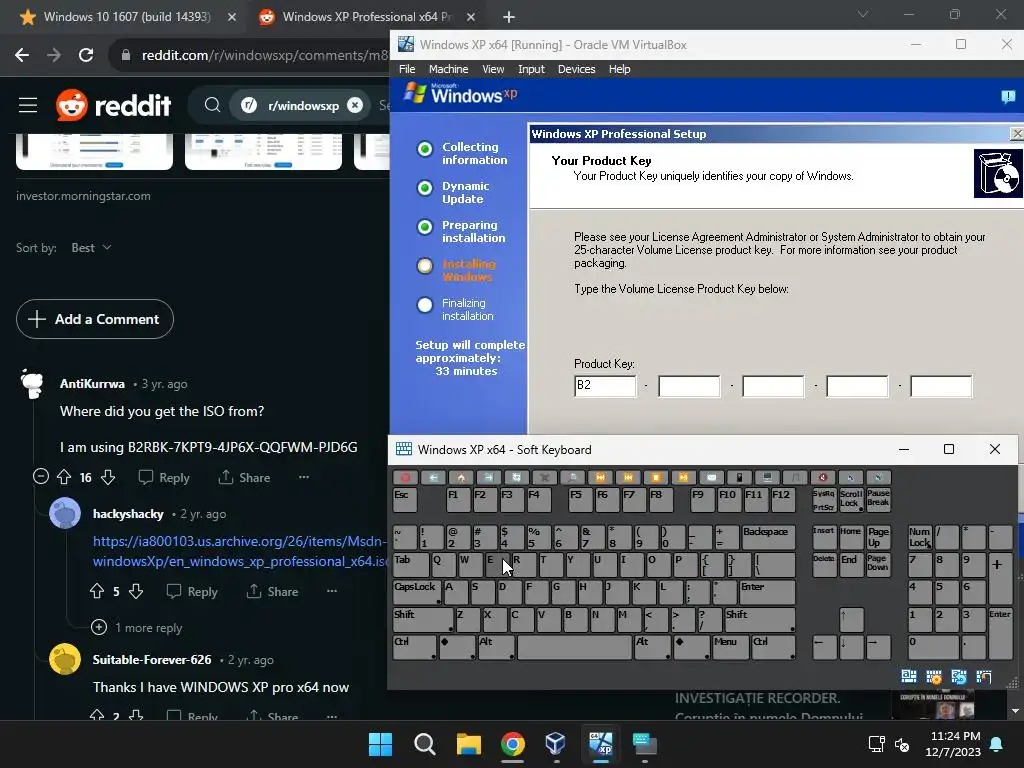The image size is (1024, 768).
Task: Toggle the Num Lock key on Soft Keyboard
Action: (x=920, y=537)
